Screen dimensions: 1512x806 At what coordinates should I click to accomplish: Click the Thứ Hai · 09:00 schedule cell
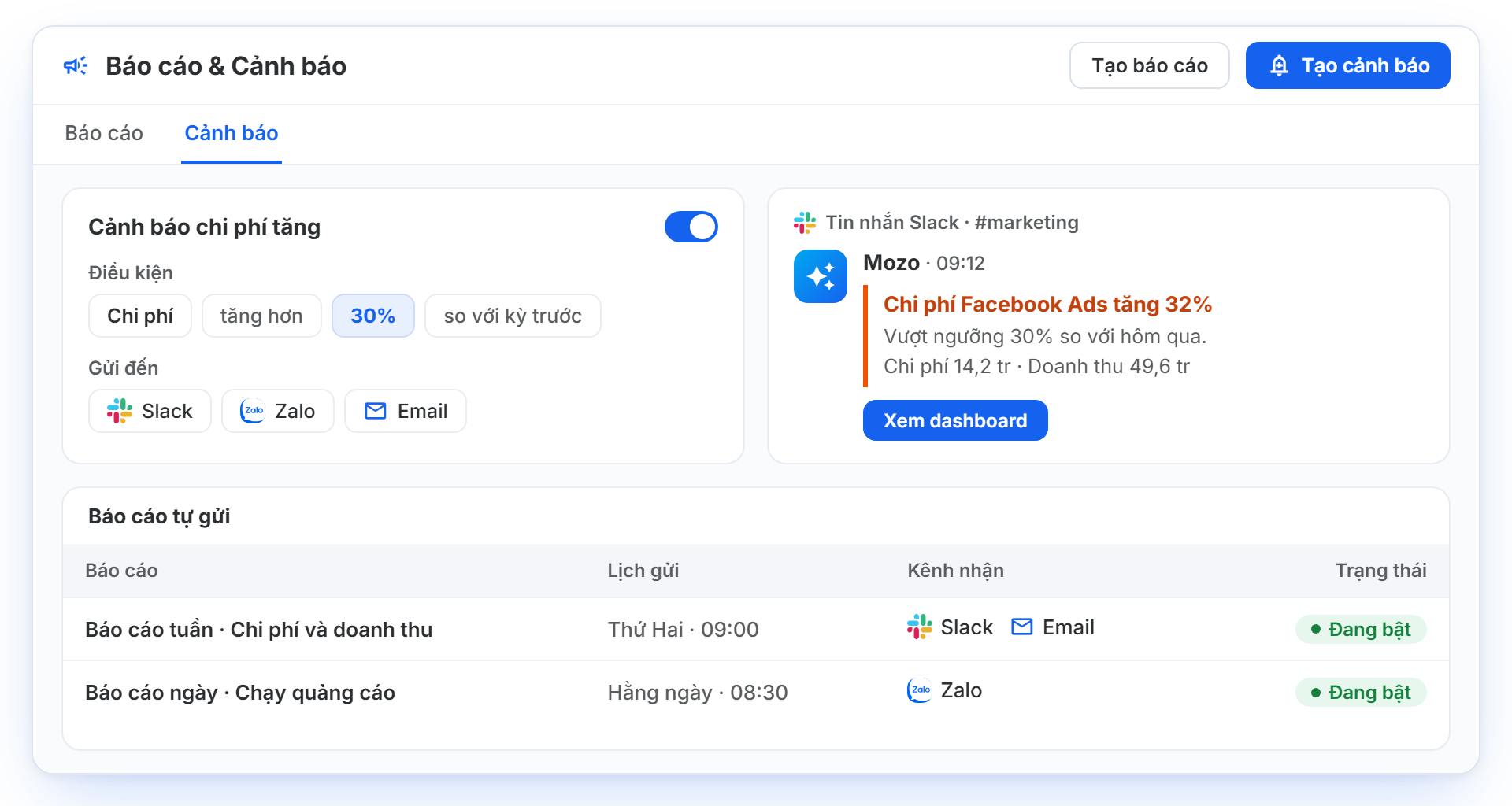(684, 630)
